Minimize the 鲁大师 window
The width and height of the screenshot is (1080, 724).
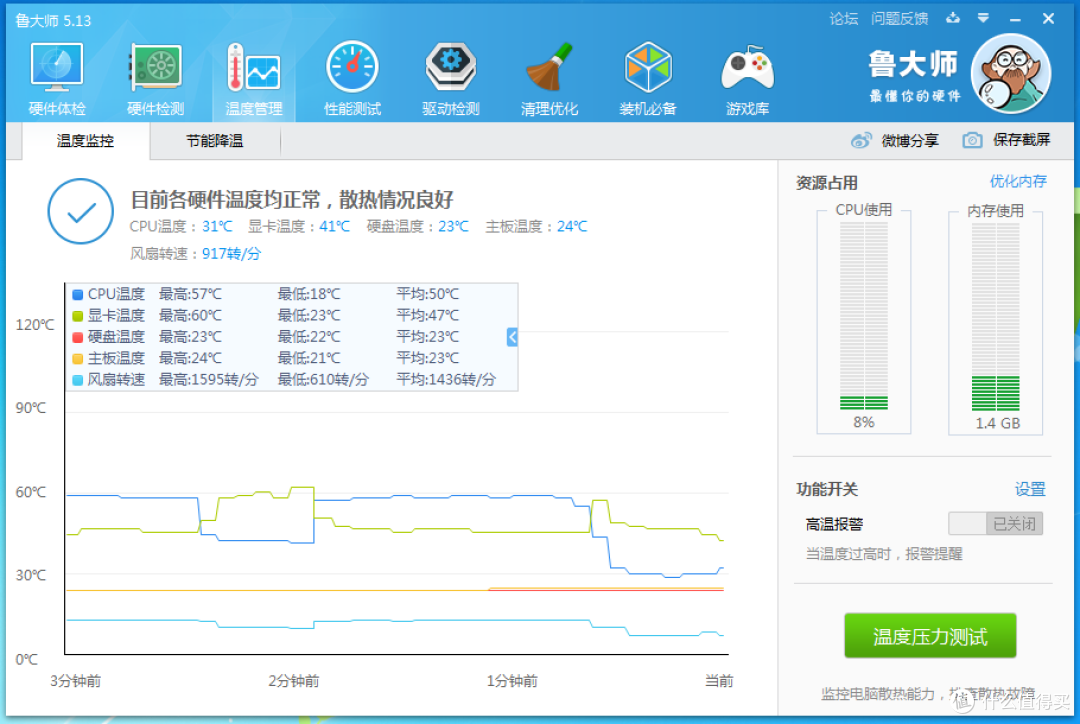pos(1015,19)
